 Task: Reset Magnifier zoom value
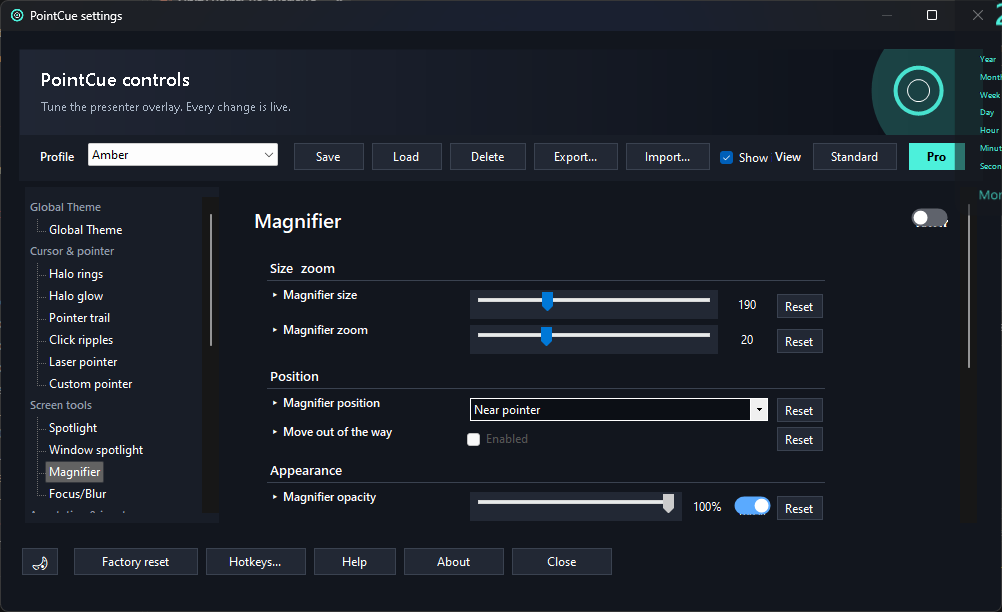click(x=799, y=342)
